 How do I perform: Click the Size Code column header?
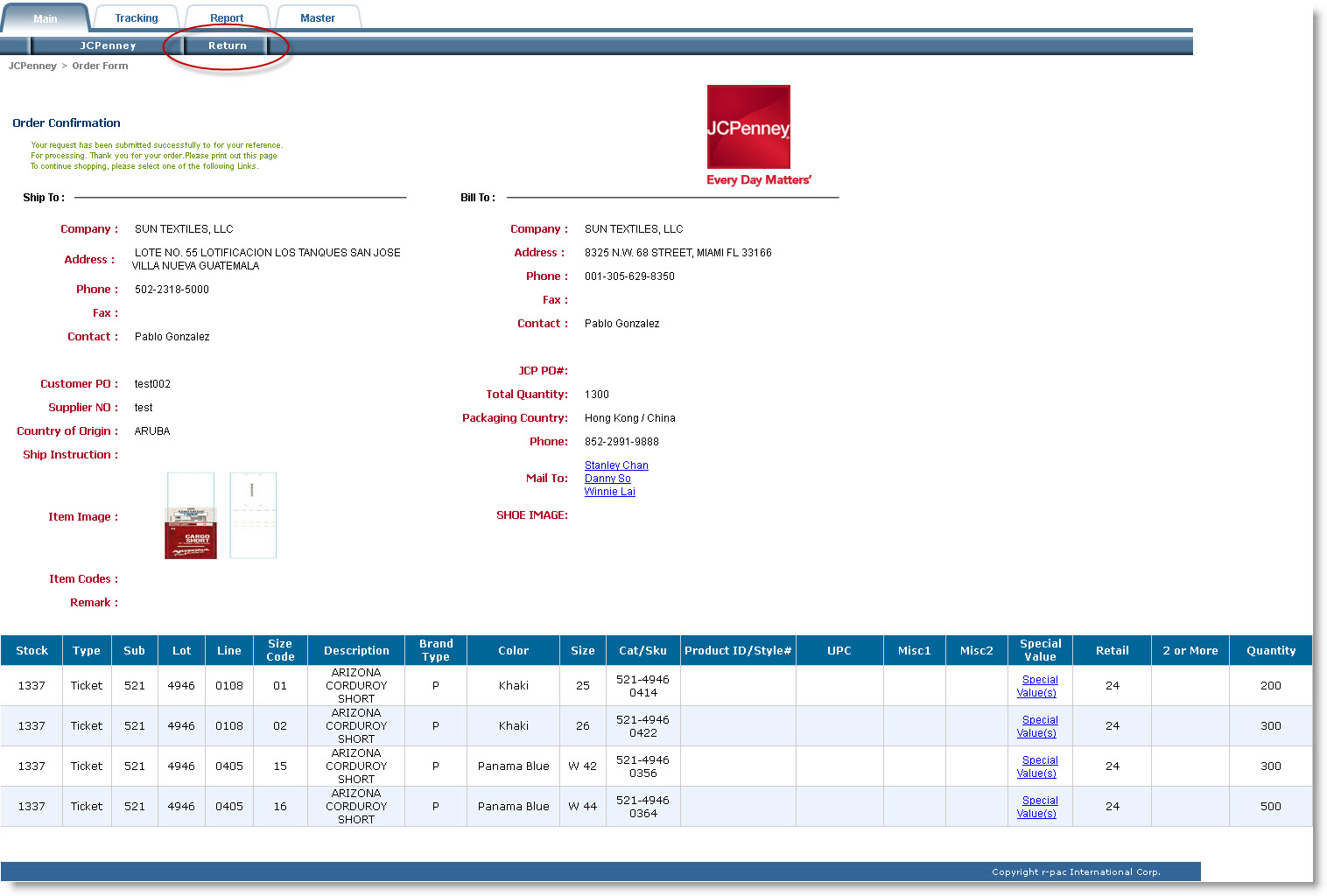[x=280, y=650]
